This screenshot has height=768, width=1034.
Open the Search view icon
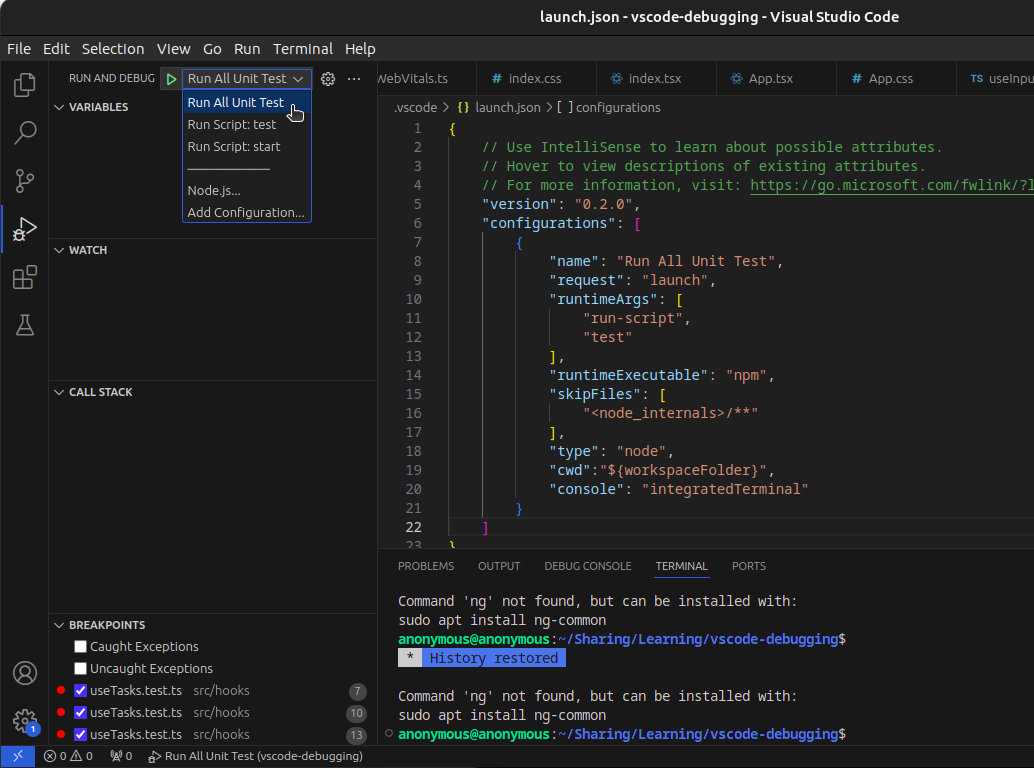[25, 132]
